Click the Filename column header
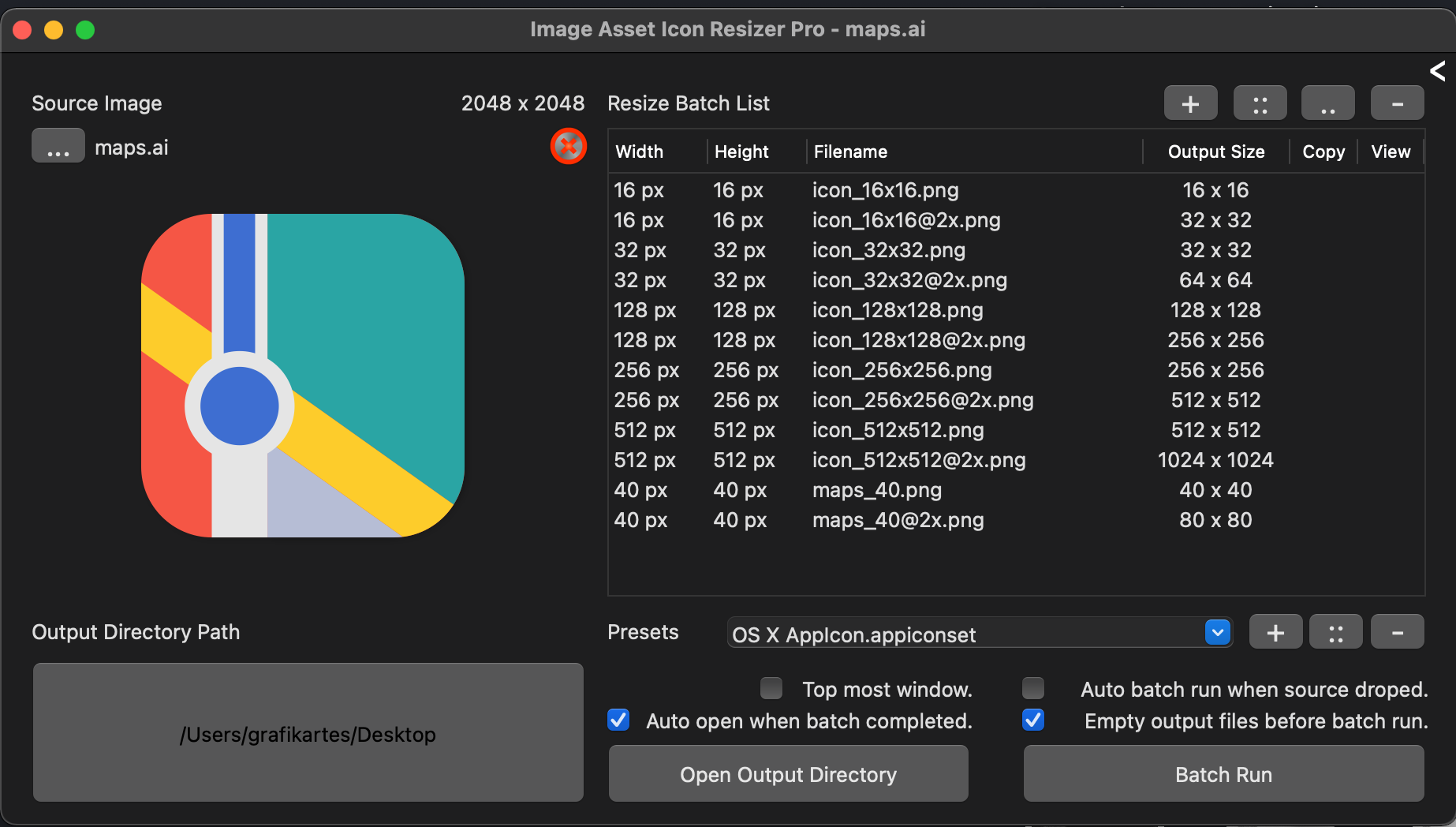This screenshot has width=1456, height=827. pyautogui.click(x=974, y=152)
